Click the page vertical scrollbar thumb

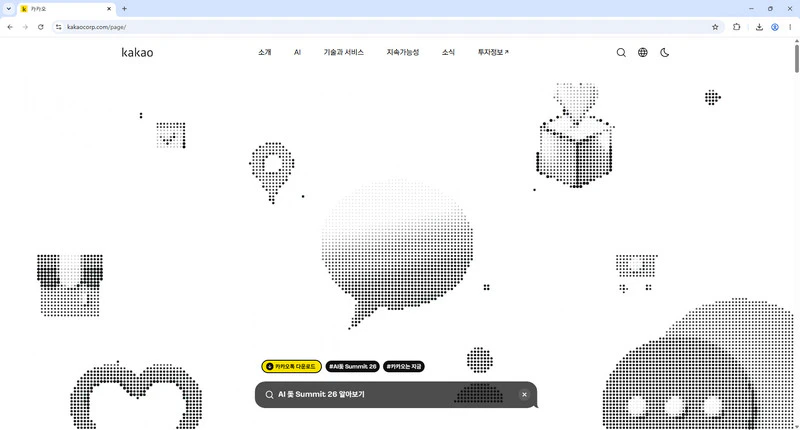[x=796, y=58]
